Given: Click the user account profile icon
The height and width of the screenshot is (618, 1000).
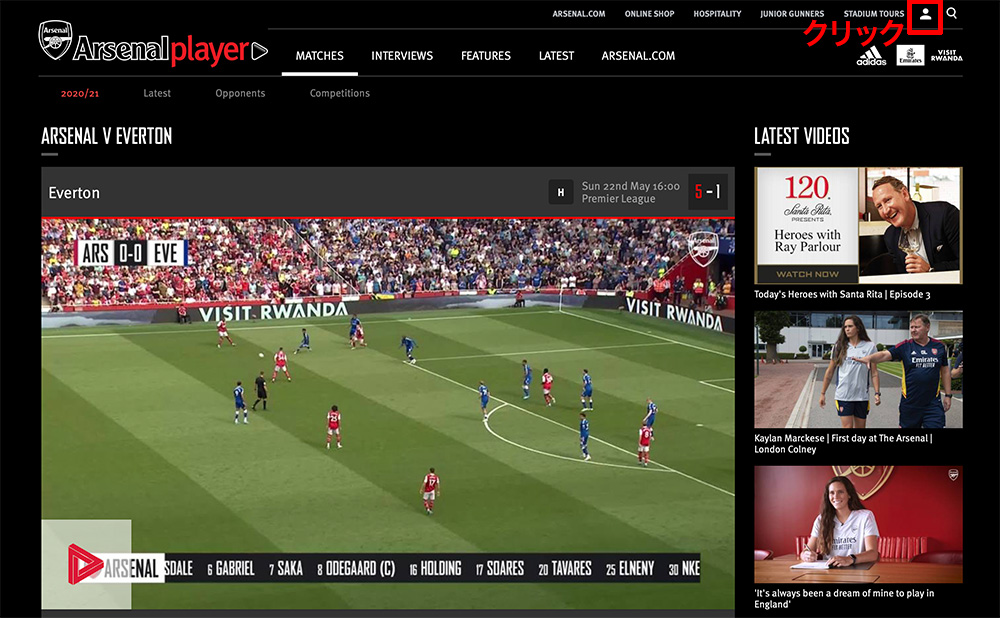Looking at the screenshot, I should (925, 13).
